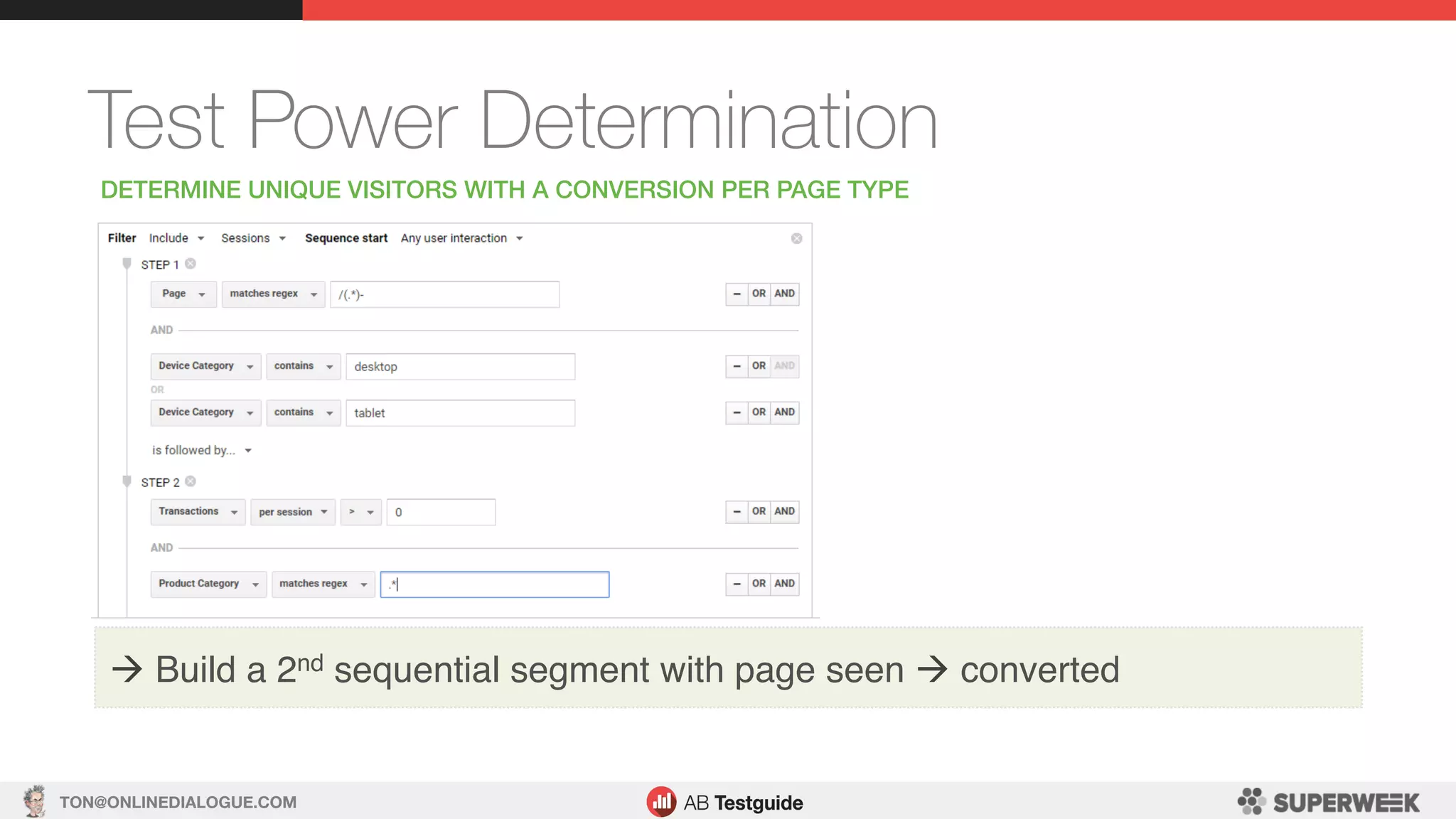Click the AB Testguide logo icon
The image size is (1456, 819).
coord(661,802)
